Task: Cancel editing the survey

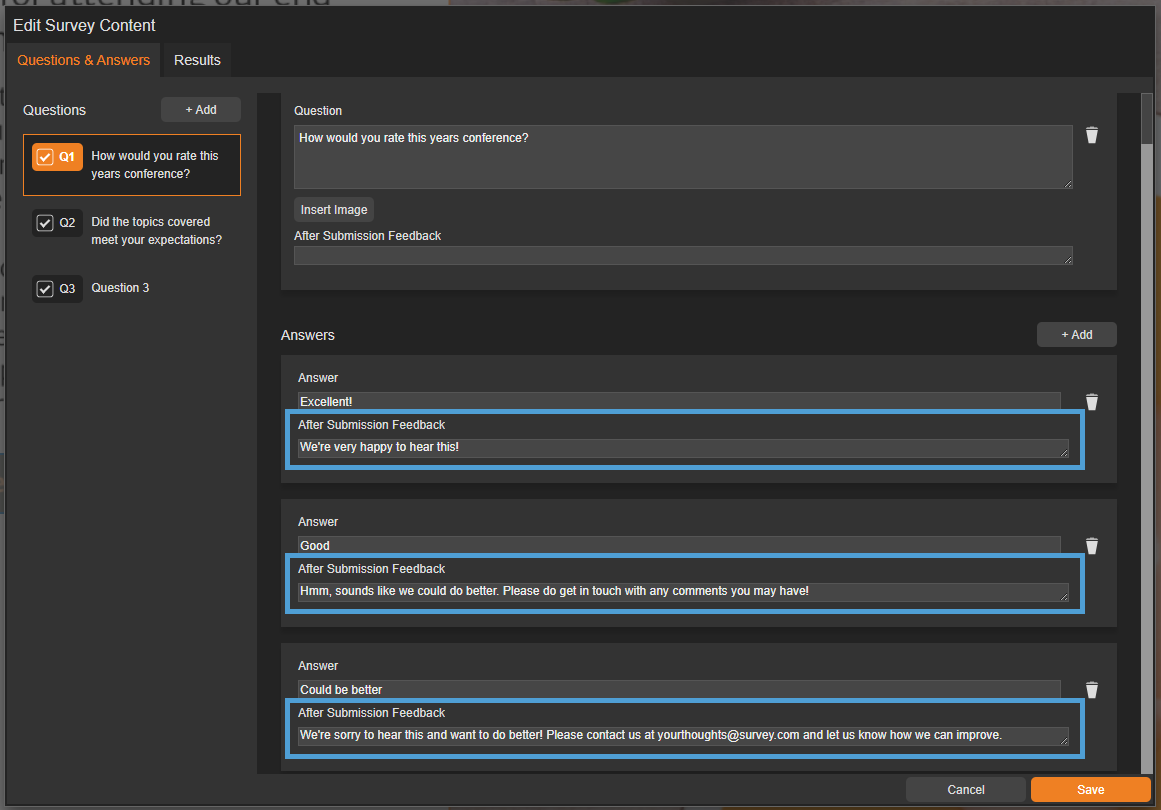Action: (965, 790)
